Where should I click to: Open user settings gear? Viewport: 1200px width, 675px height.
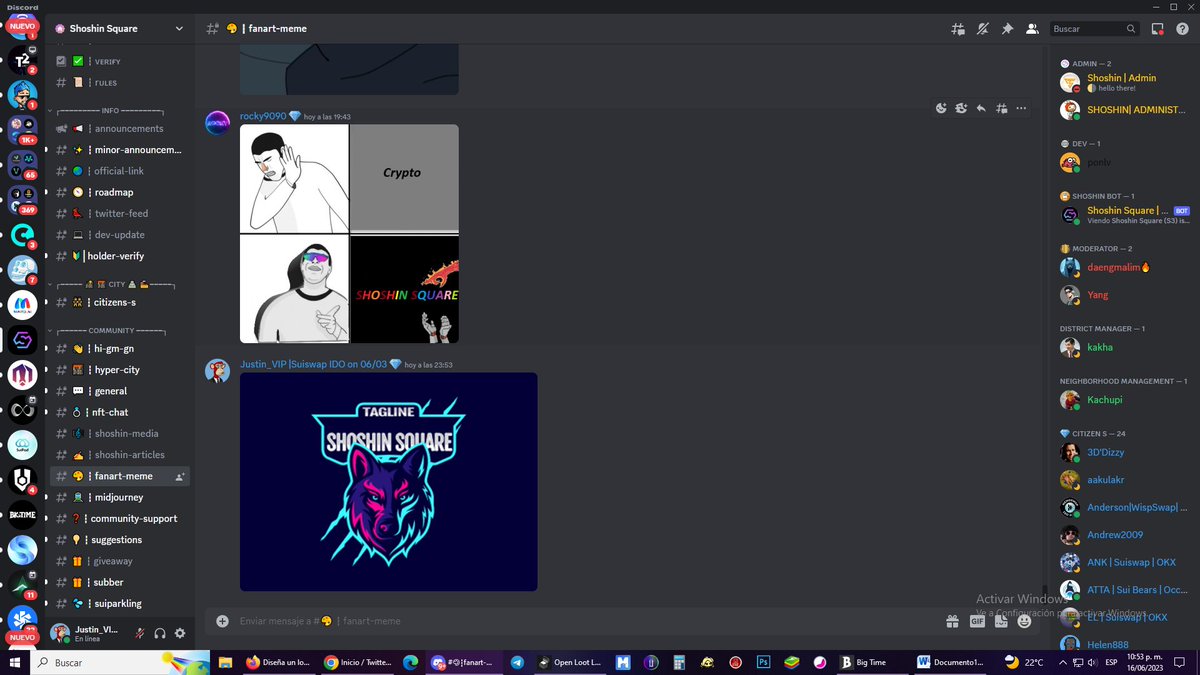pyautogui.click(x=180, y=633)
